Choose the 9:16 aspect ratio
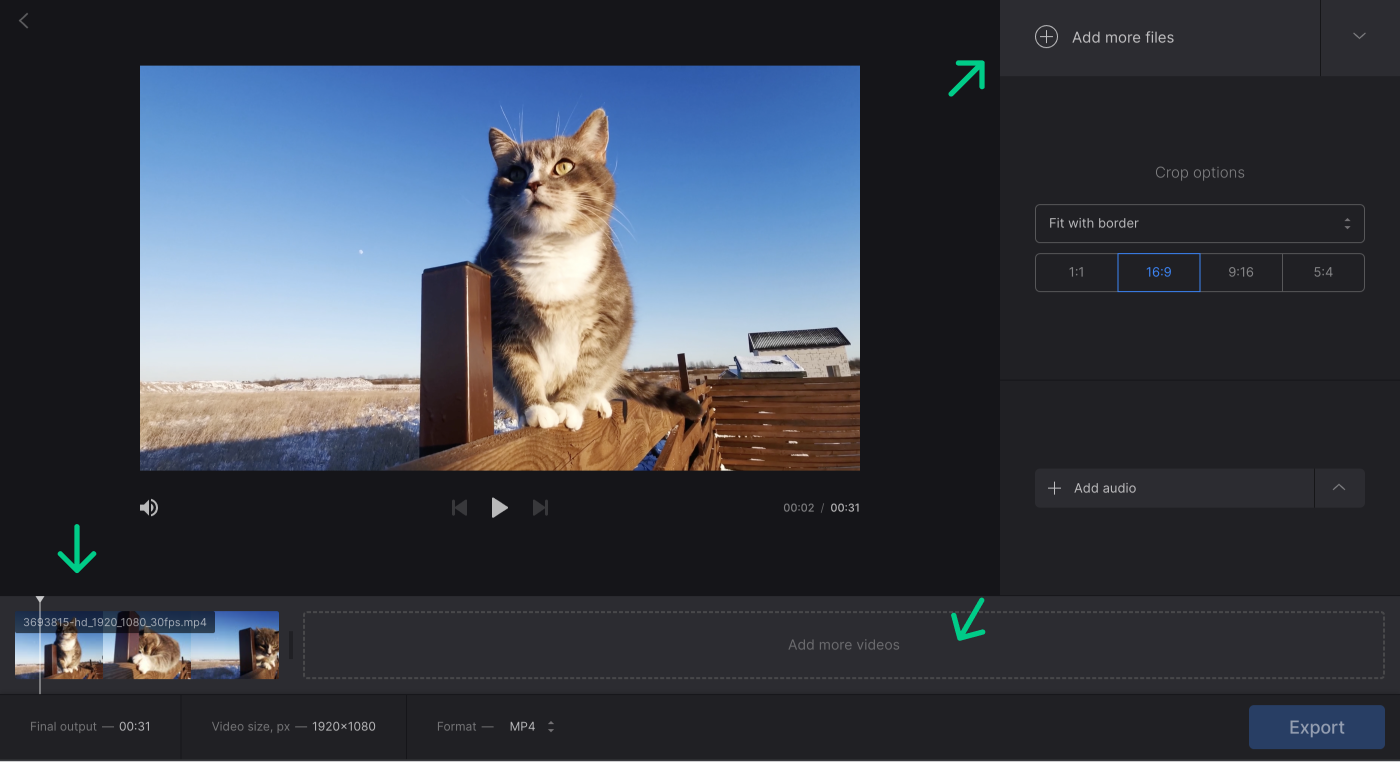 pyautogui.click(x=1241, y=272)
